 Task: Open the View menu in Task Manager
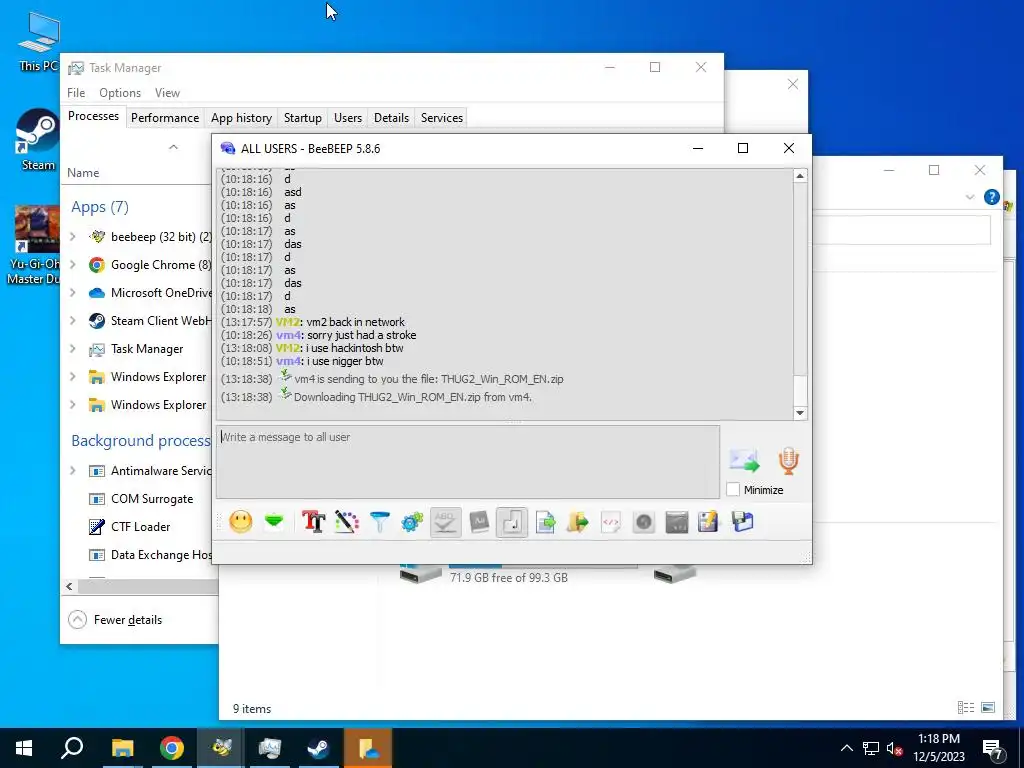167,93
